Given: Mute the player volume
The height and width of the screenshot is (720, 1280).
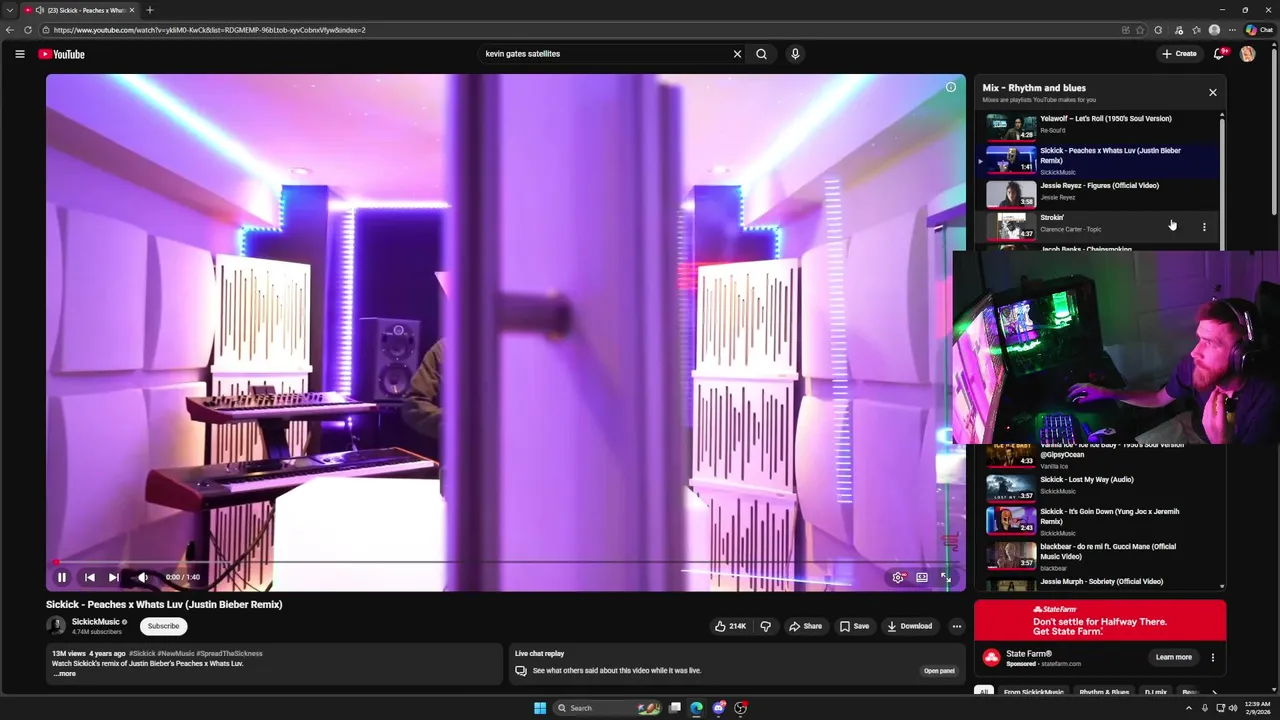Looking at the screenshot, I should coord(143,577).
